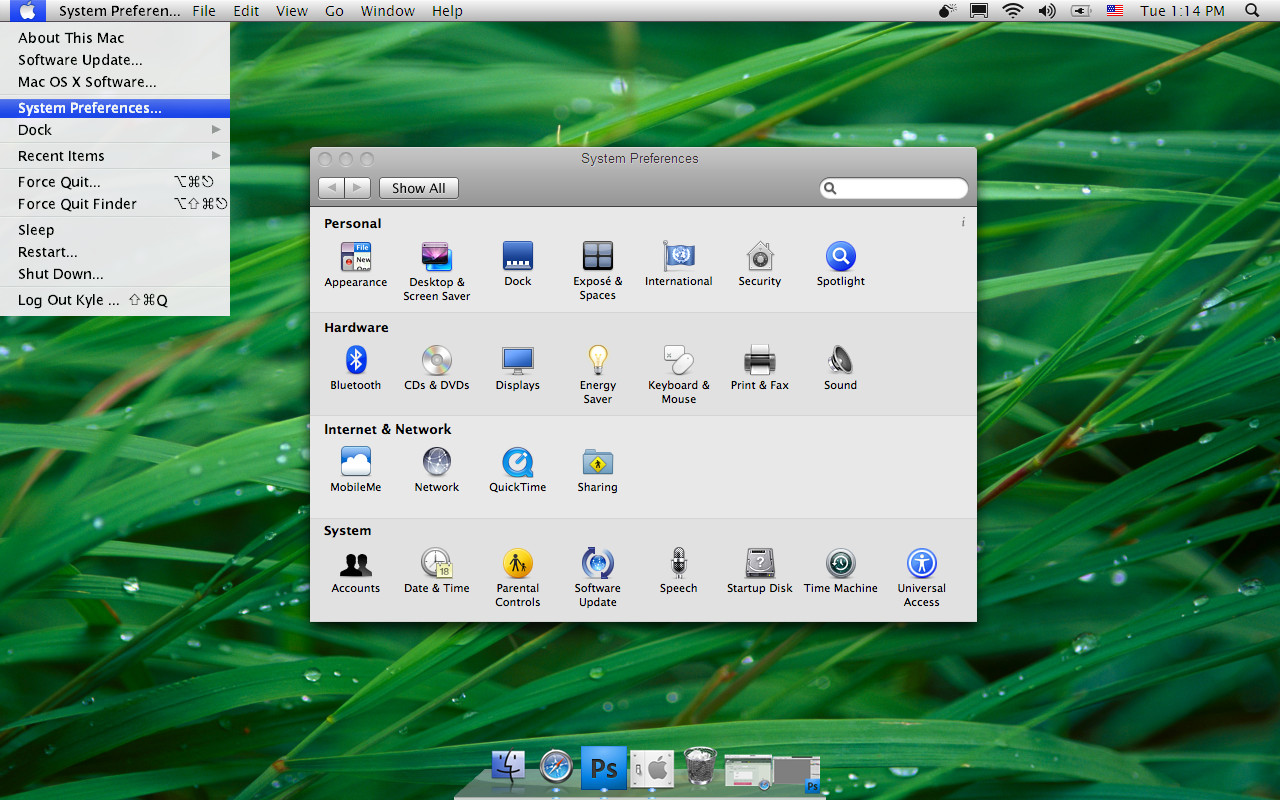Open the Spotlight preference pane
1280x800 pixels.
(840, 257)
